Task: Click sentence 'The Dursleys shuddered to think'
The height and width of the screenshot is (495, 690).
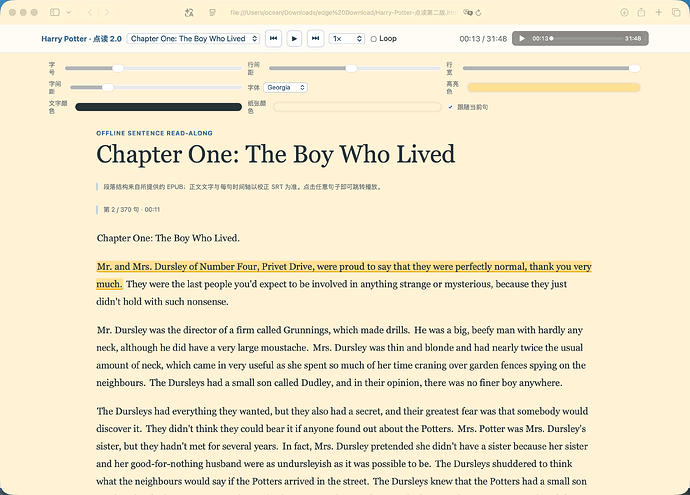Action: (503, 464)
